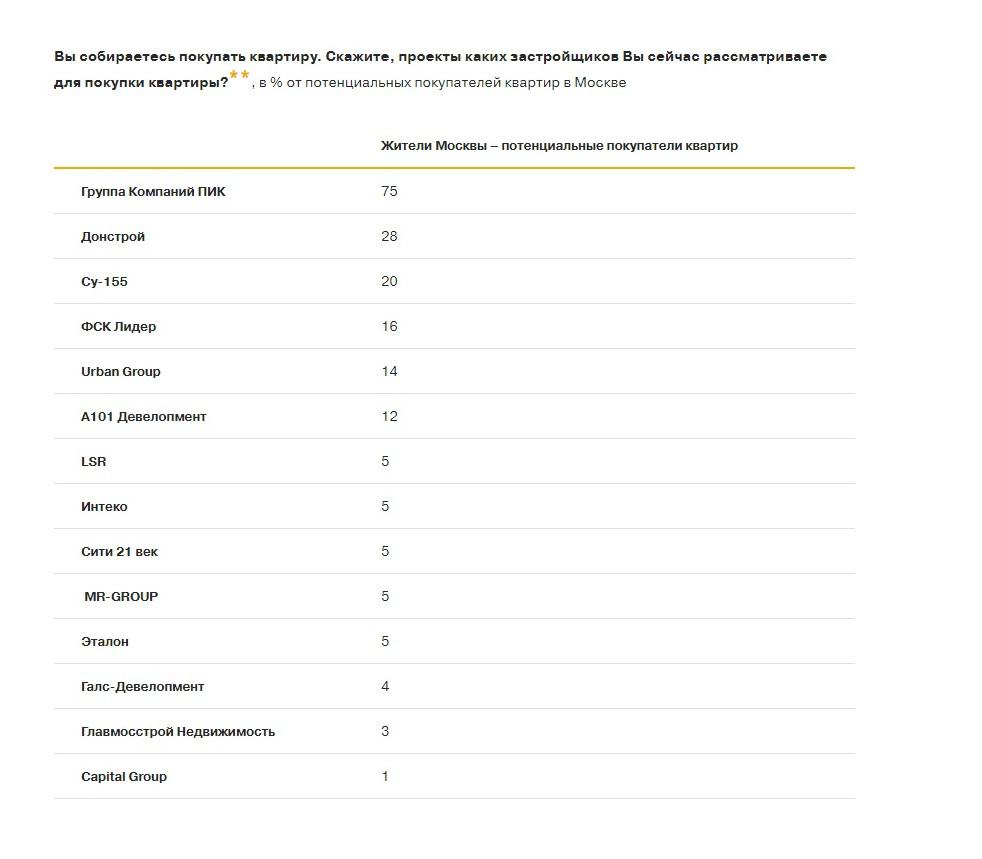Click the value 1 for Capital Group

coord(385,777)
